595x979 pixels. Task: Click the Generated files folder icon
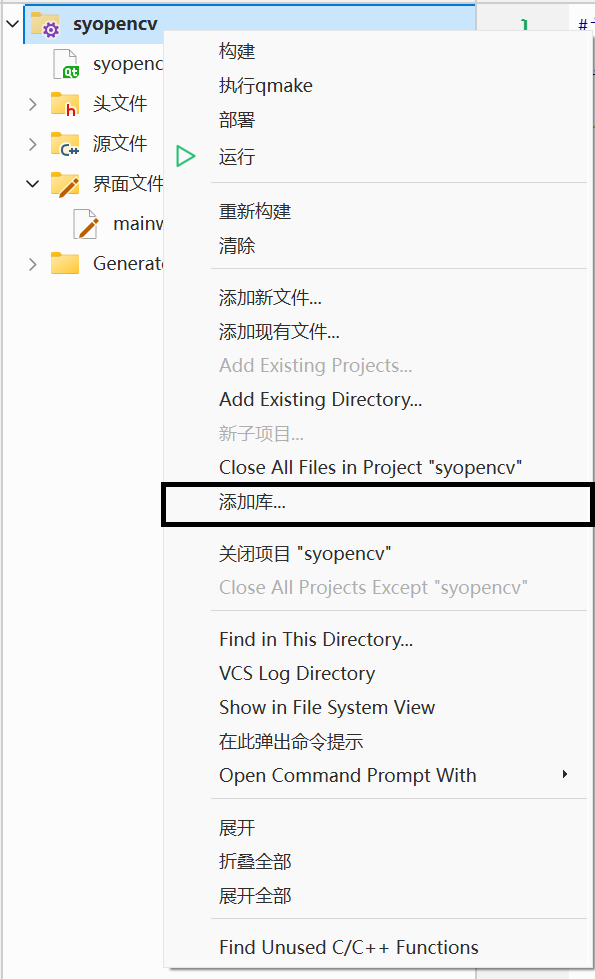pos(68,263)
